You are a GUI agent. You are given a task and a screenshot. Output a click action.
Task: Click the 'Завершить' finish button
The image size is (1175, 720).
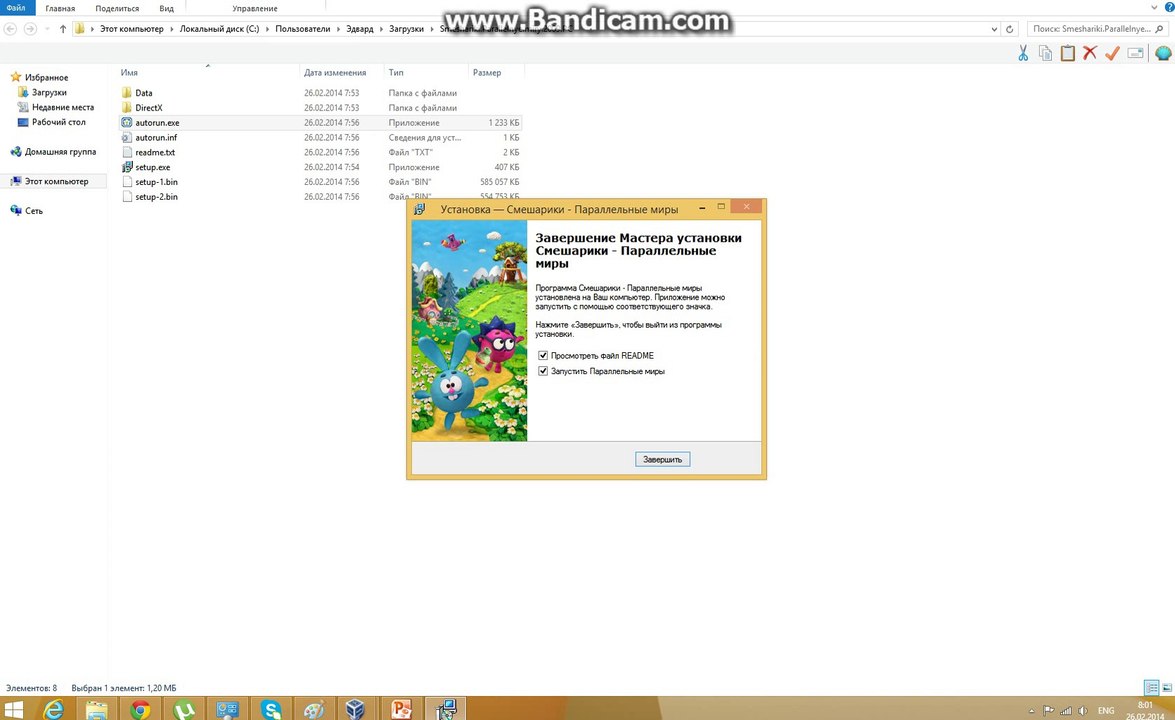coord(662,459)
